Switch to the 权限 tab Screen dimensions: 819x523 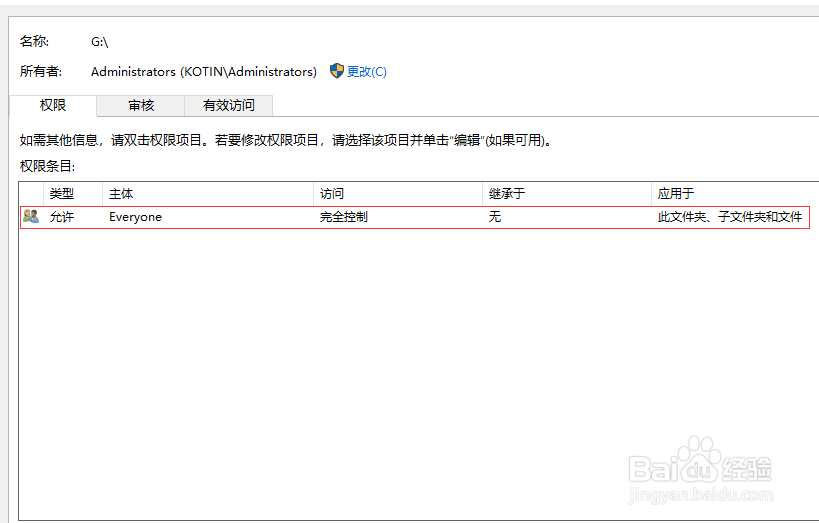pos(53,106)
